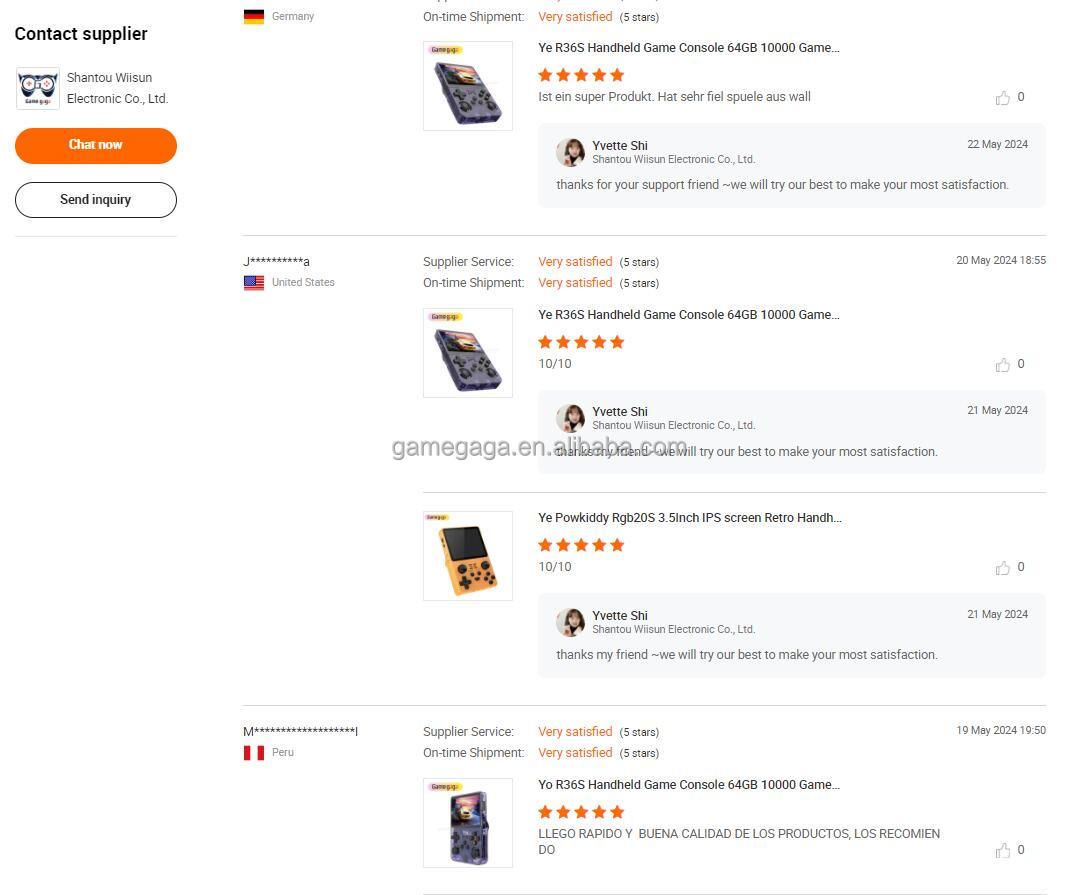Click Yvette Shi avatar in Powkiddy reply
The height and width of the screenshot is (895, 1078).
(571, 622)
